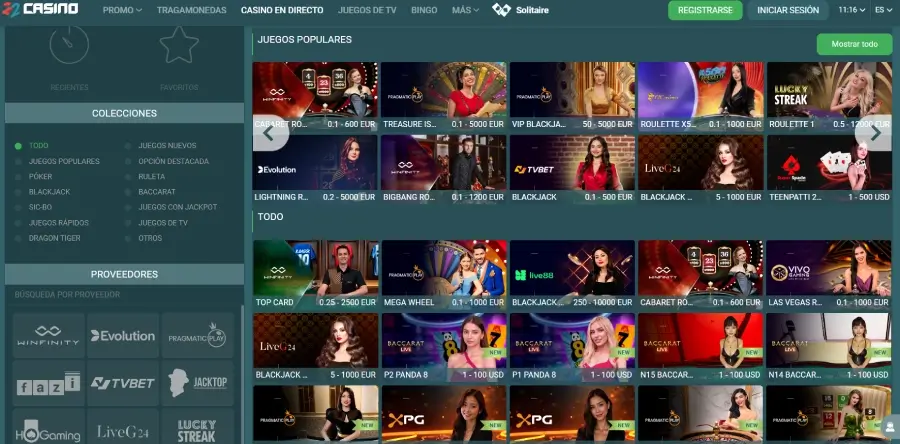
Task: Open the Tragamonedas tab
Action: 192,10
